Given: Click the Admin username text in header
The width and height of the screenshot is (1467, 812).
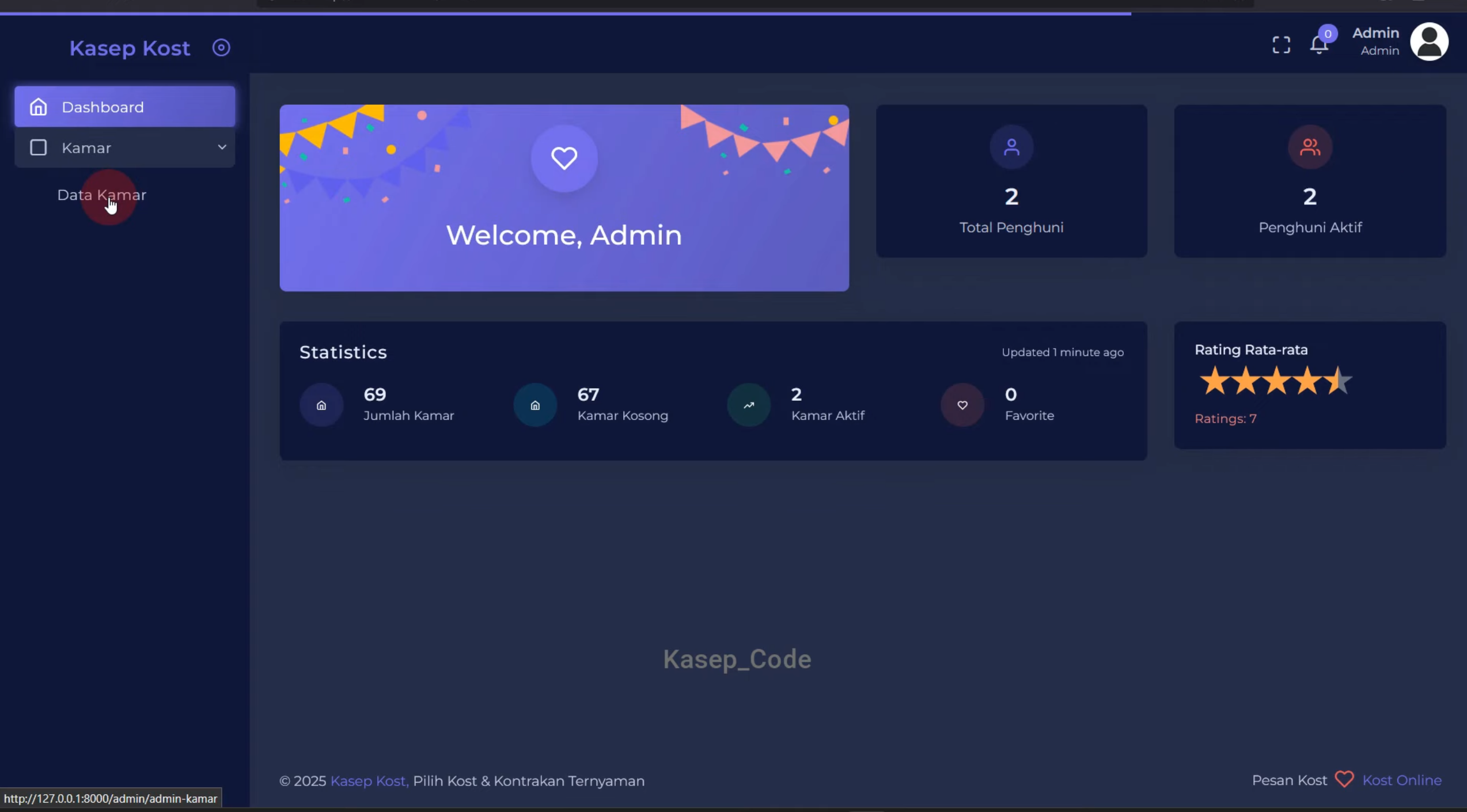Looking at the screenshot, I should [x=1375, y=33].
